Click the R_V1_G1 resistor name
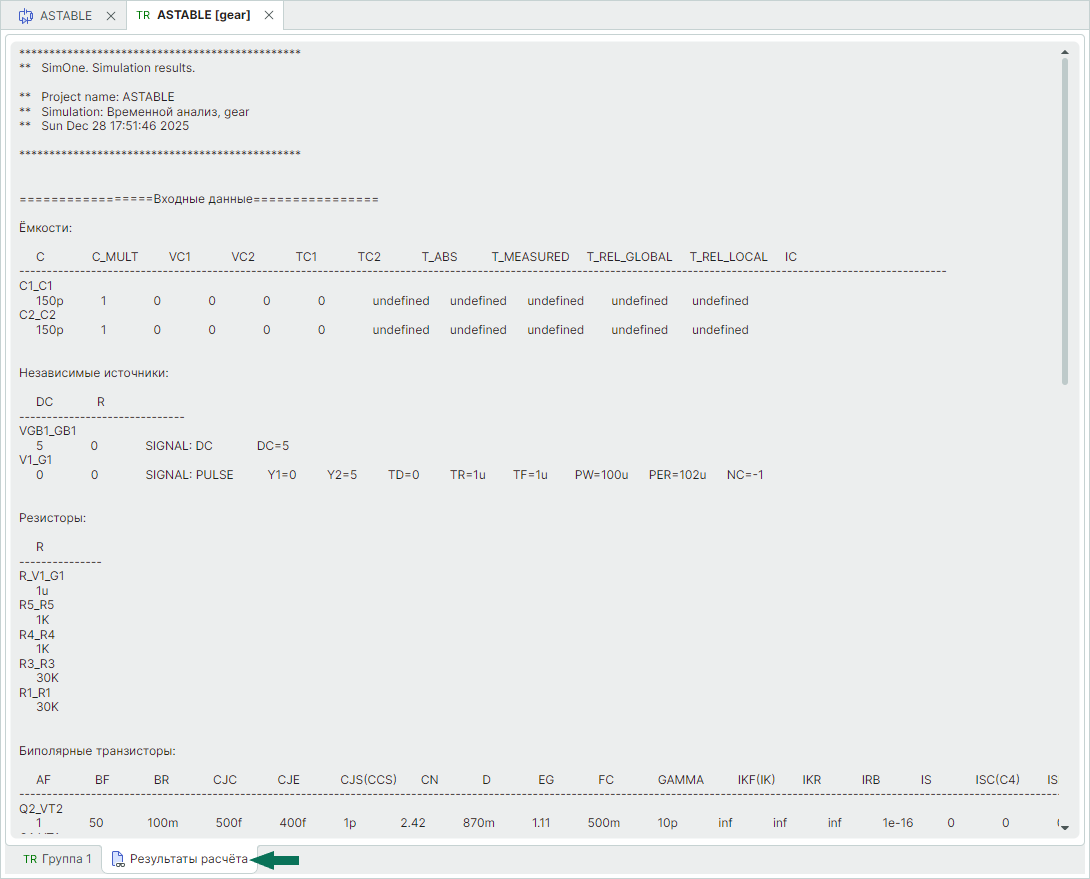This screenshot has width=1090, height=879. (42, 576)
